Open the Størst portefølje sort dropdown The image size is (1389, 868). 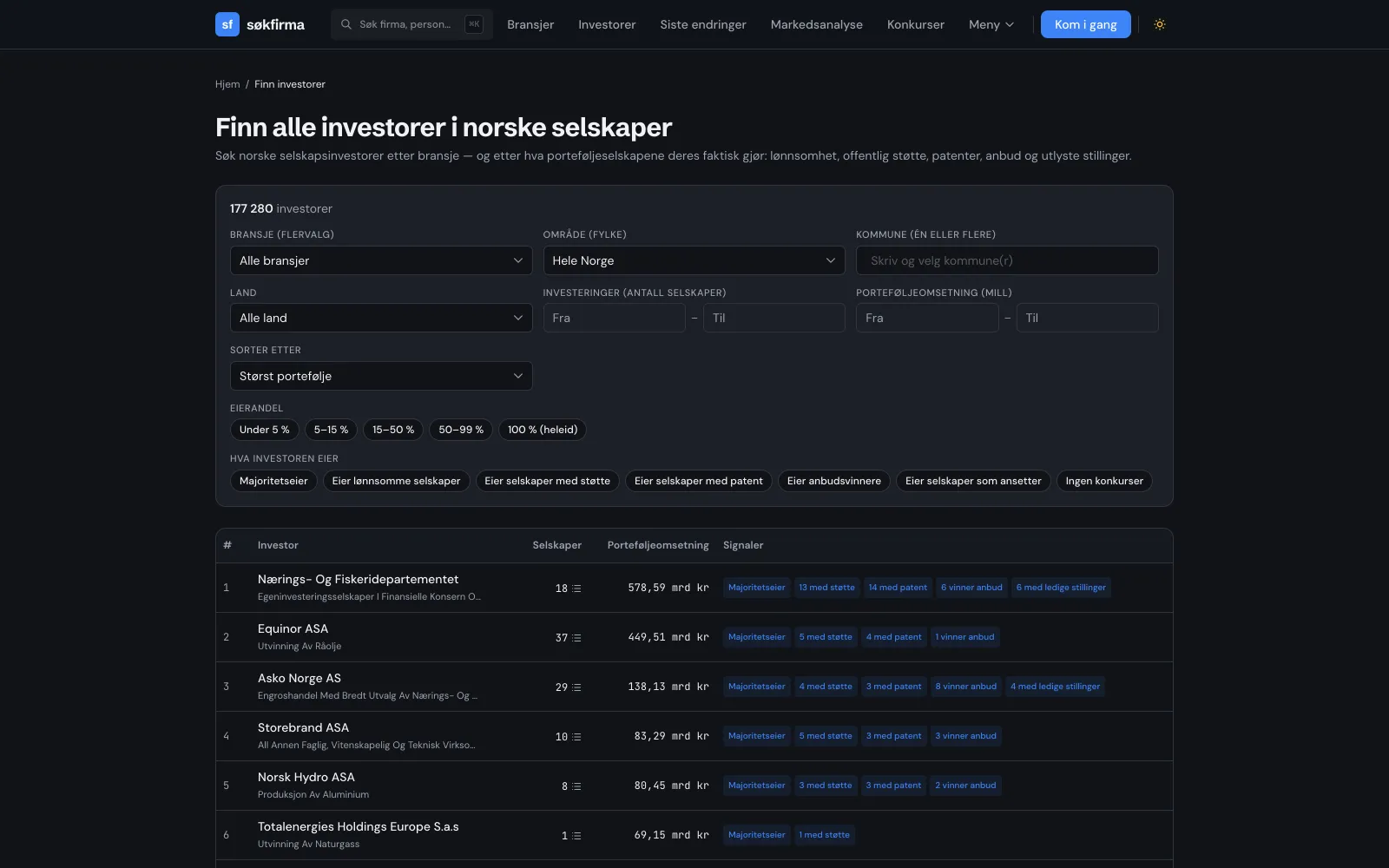pos(381,376)
